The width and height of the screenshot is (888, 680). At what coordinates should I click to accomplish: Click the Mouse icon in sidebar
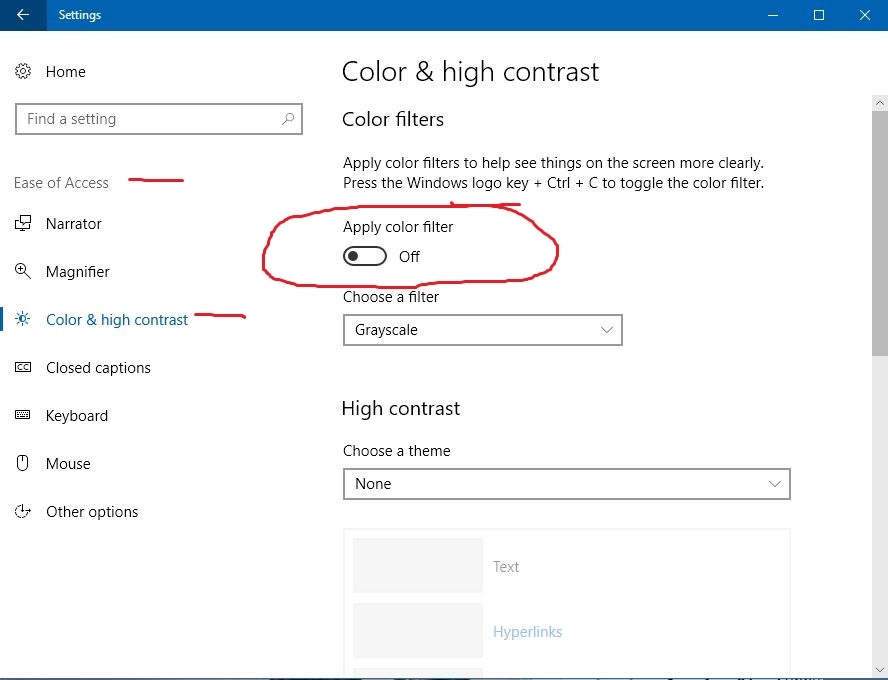tap(23, 463)
